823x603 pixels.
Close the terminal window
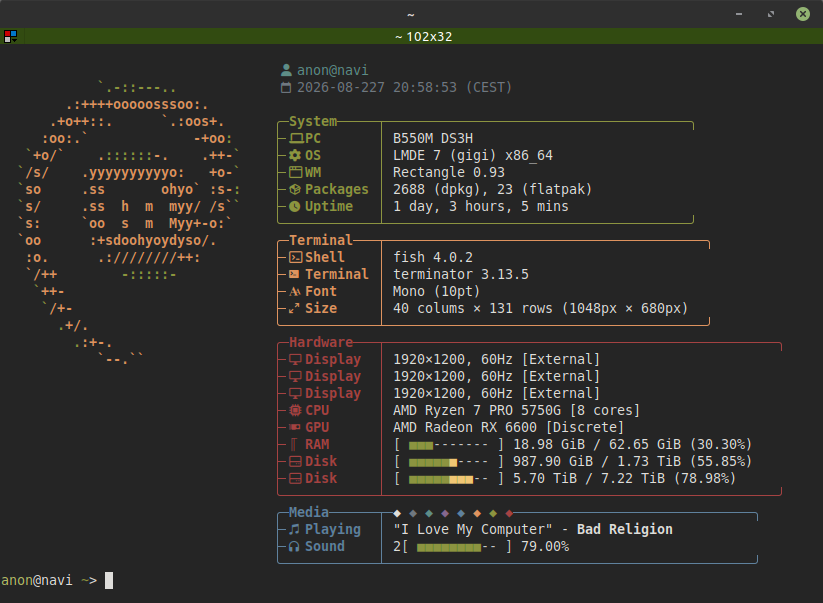tap(803, 14)
